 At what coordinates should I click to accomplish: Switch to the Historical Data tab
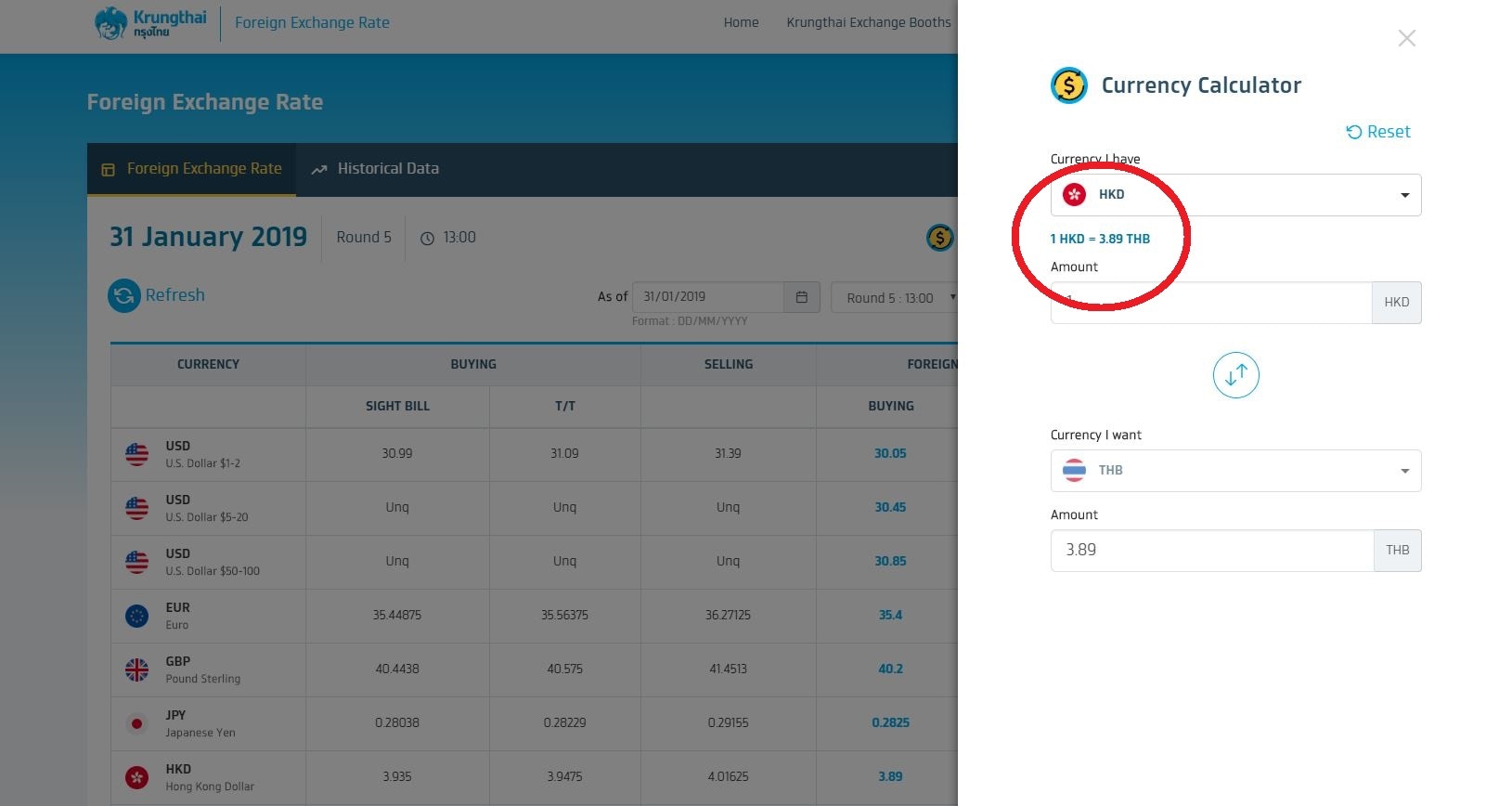pos(376,169)
